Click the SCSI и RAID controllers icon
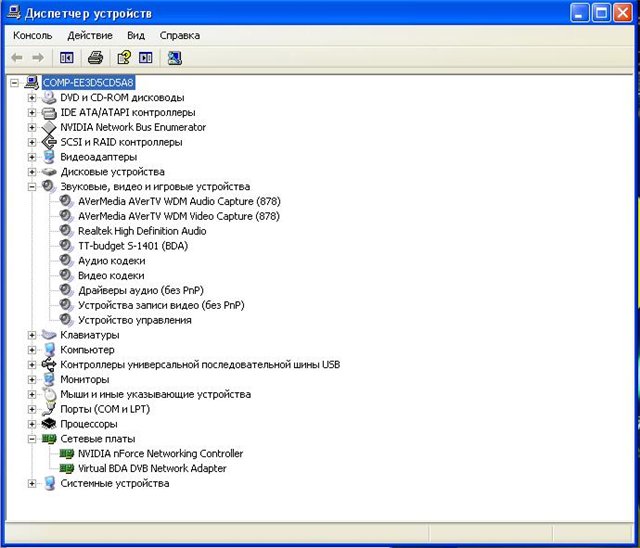The width and height of the screenshot is (640, 548). coord(49,142)
